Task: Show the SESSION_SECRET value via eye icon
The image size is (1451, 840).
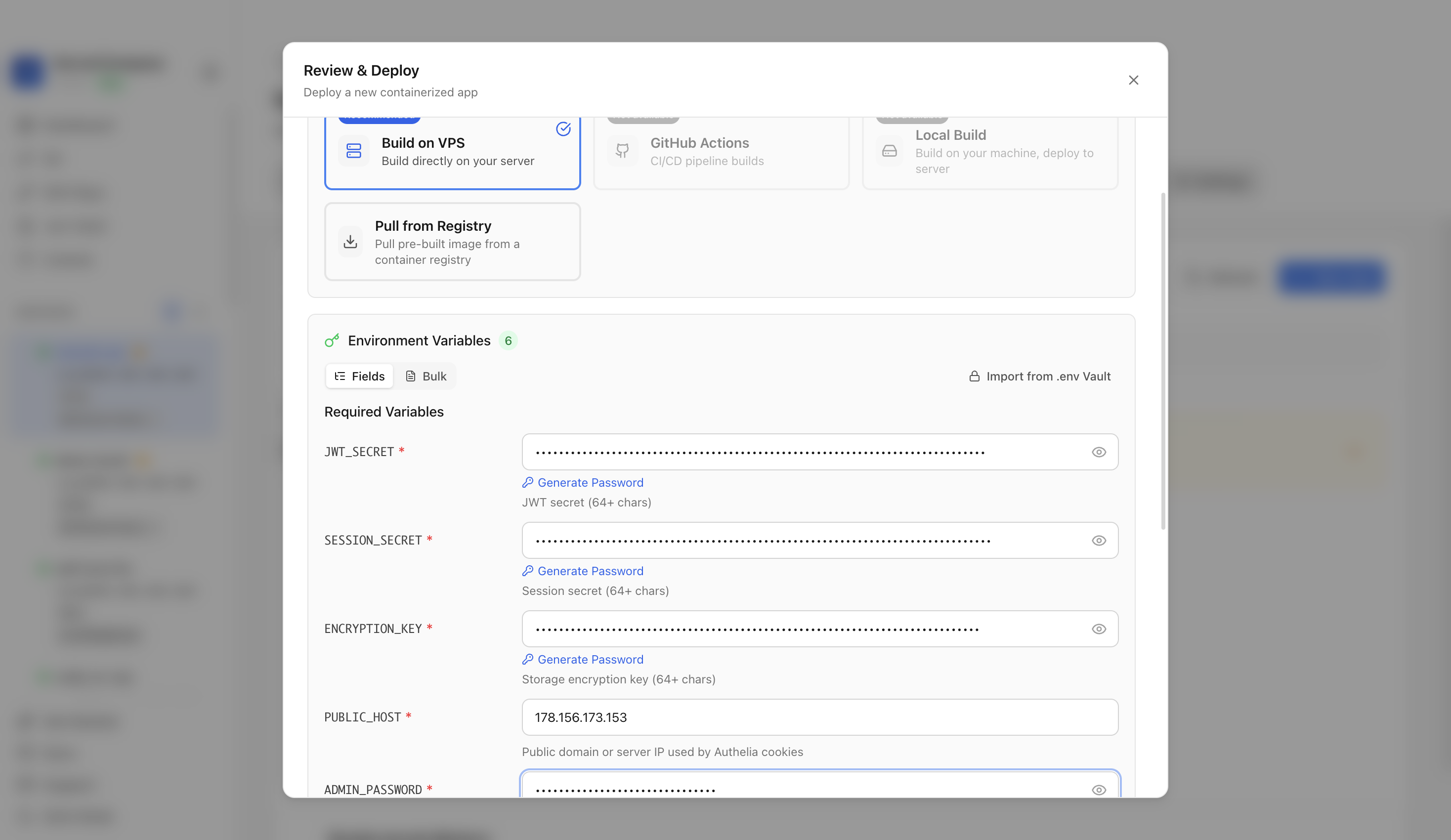Action: click(x=1099, y=541)
